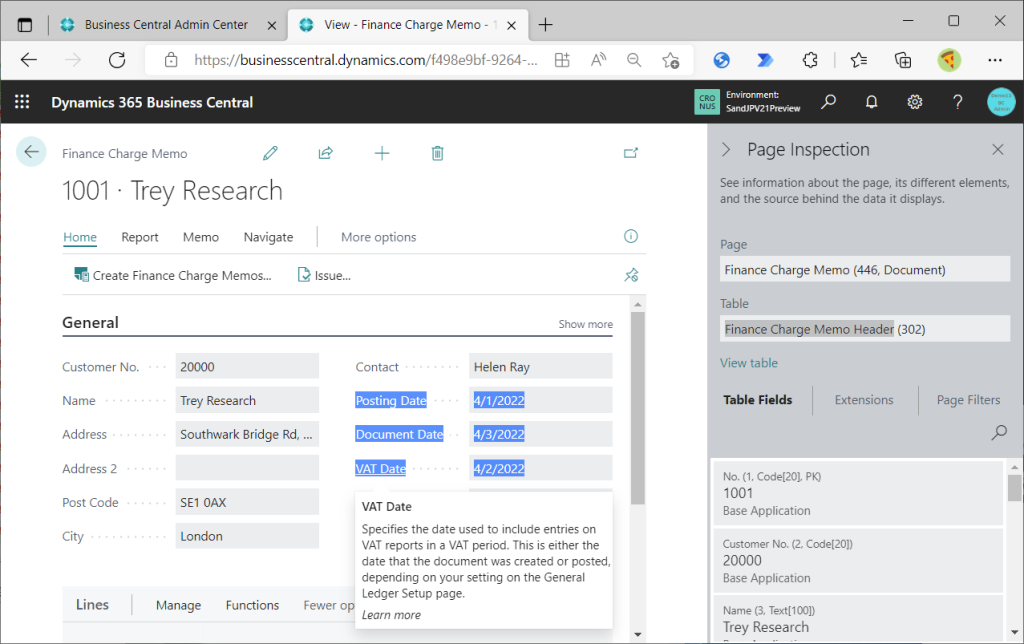
Task: Open the Business Central settings gear
Action: (914, 102)
